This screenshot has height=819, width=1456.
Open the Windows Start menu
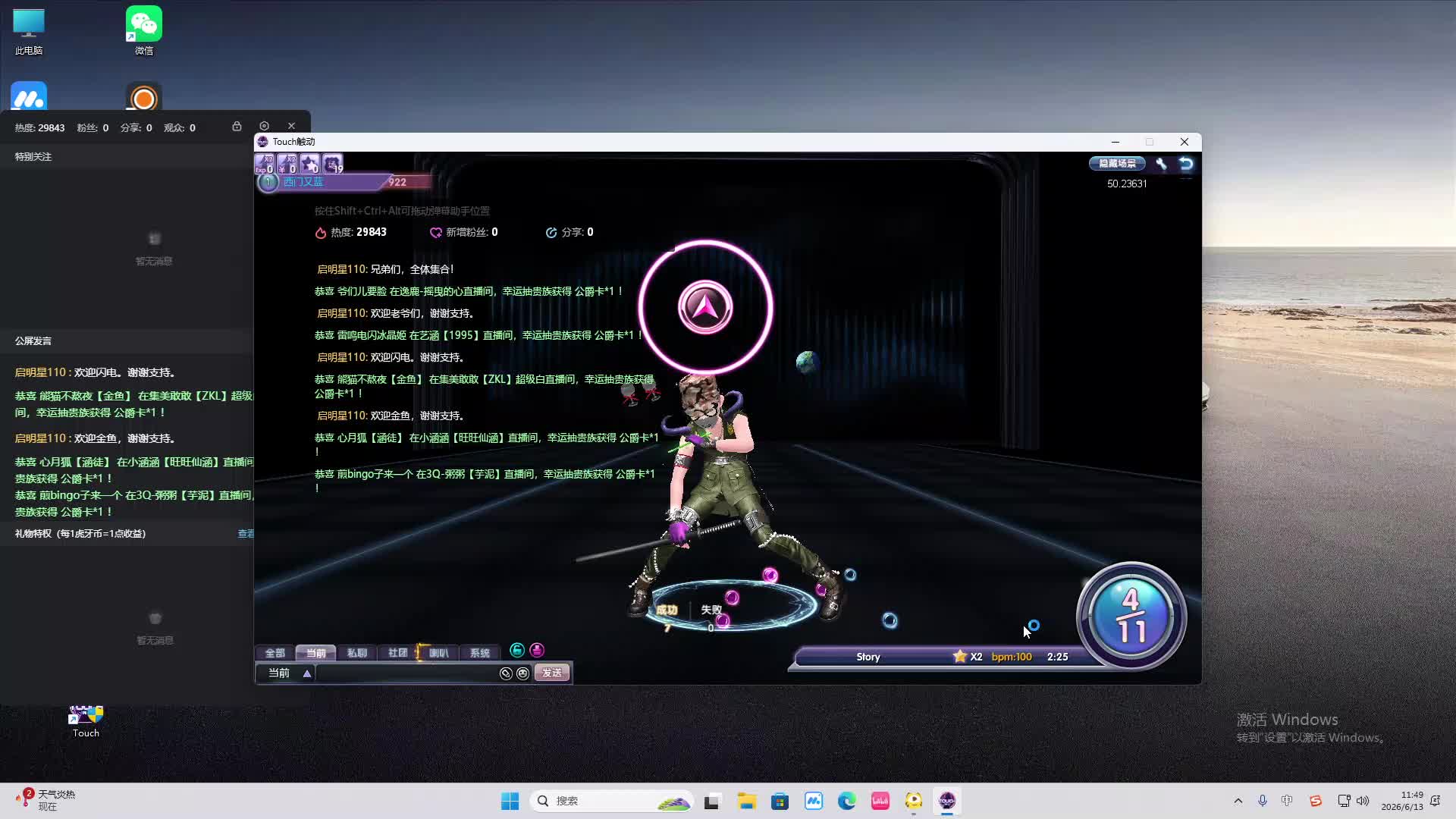tap(510, 801)
